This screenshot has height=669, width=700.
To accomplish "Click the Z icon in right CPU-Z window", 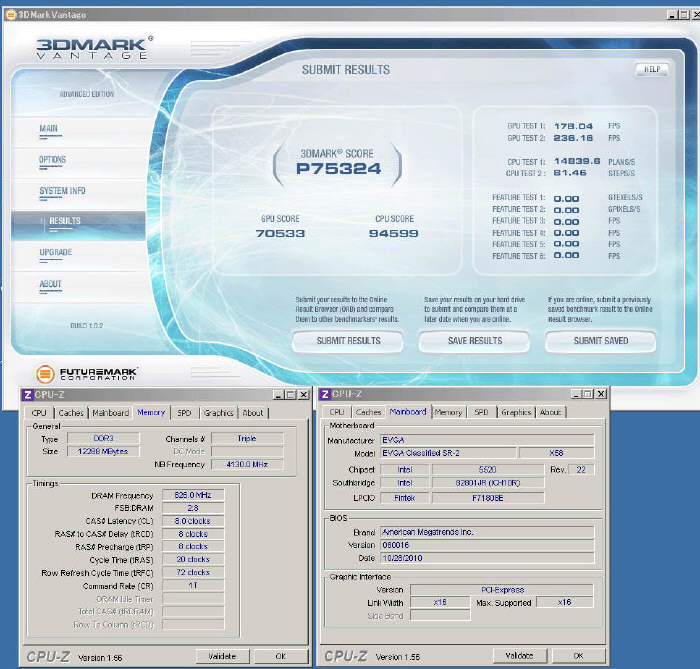I will tap(325, 394).
